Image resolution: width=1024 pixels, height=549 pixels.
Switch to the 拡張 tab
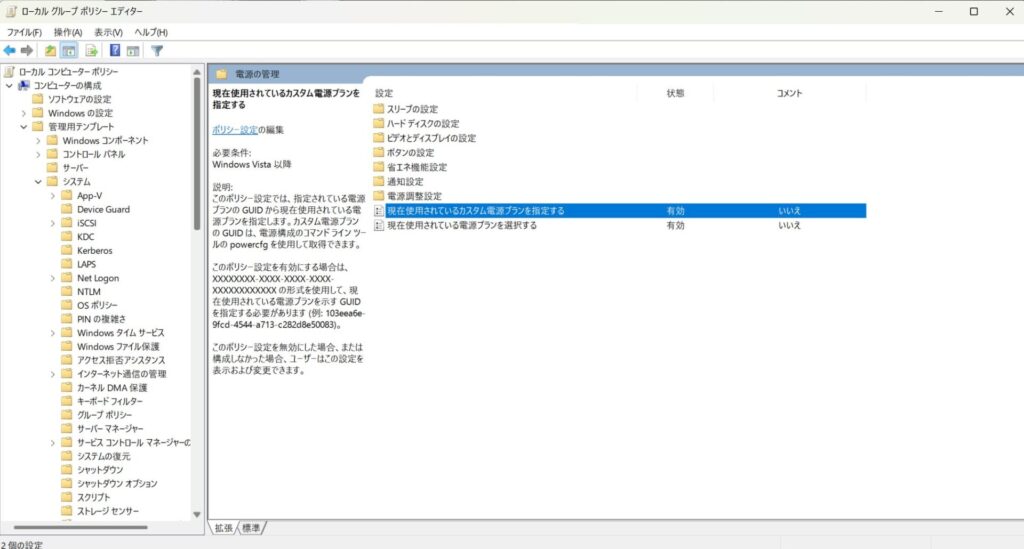[224, 528]
